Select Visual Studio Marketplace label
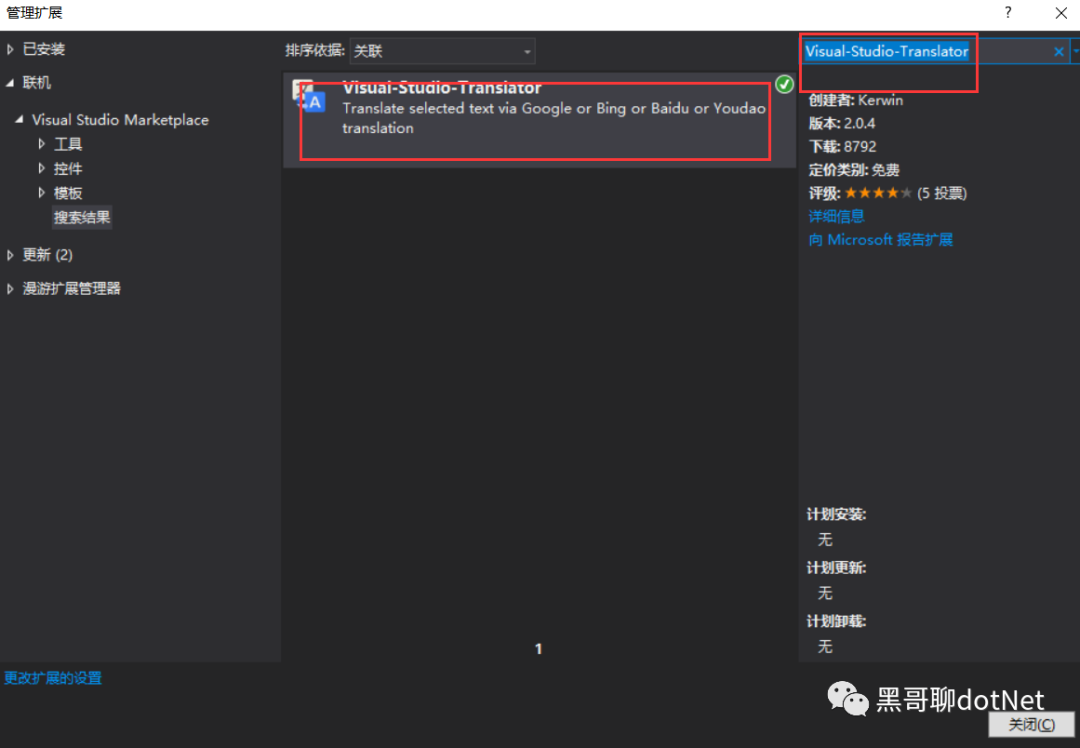1080x748 pixels. (120, 120)
